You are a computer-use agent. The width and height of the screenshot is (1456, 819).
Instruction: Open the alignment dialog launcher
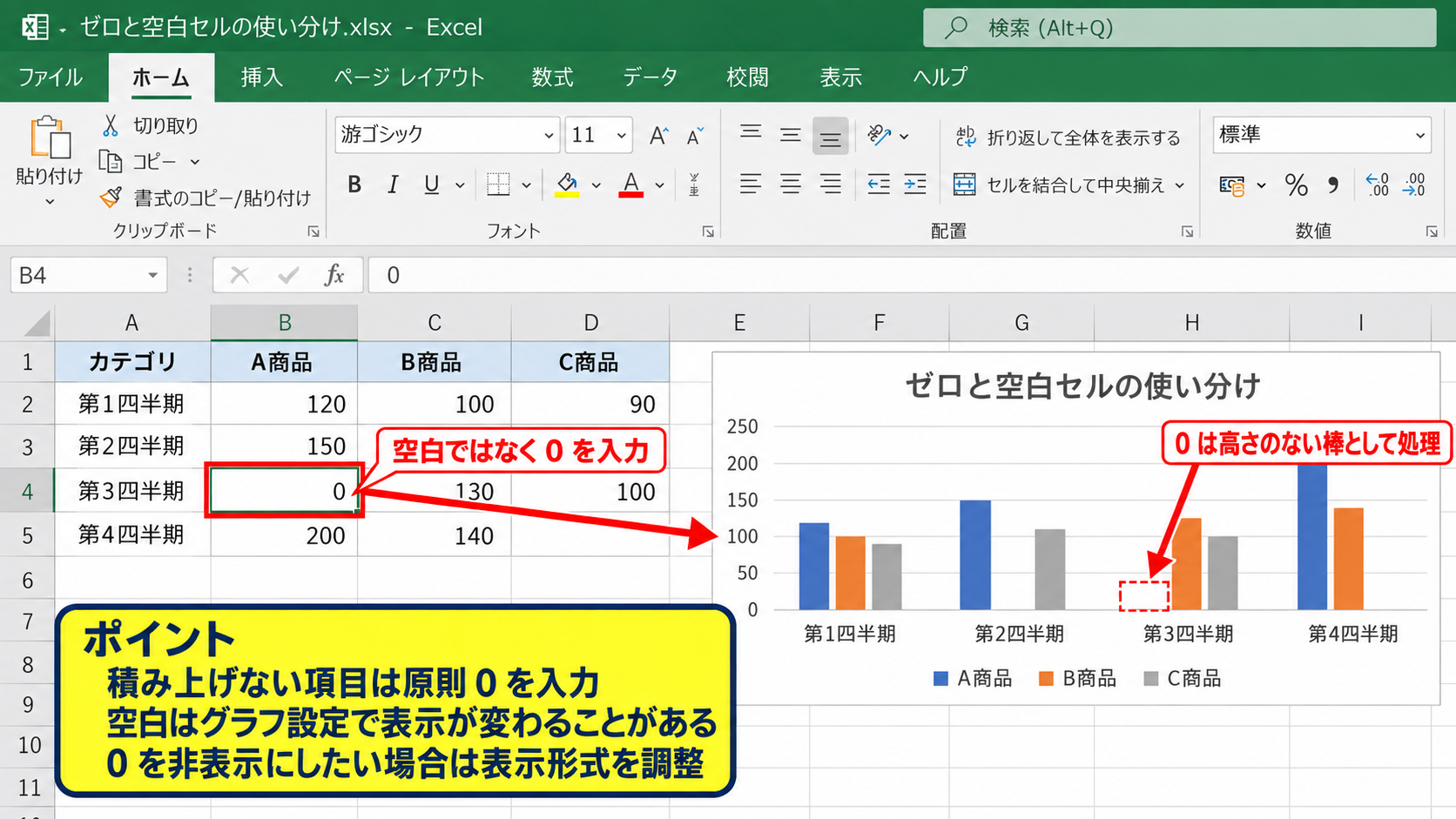(1187, 232)
